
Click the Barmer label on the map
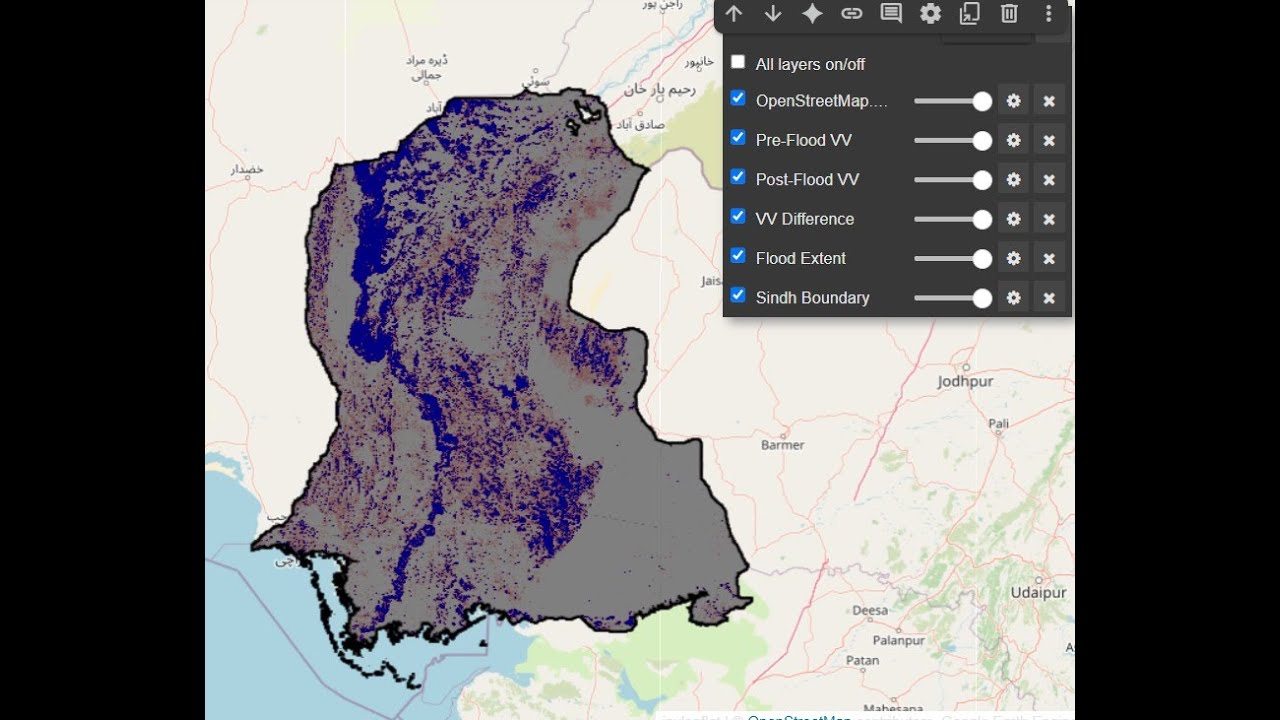pos(782,445)
